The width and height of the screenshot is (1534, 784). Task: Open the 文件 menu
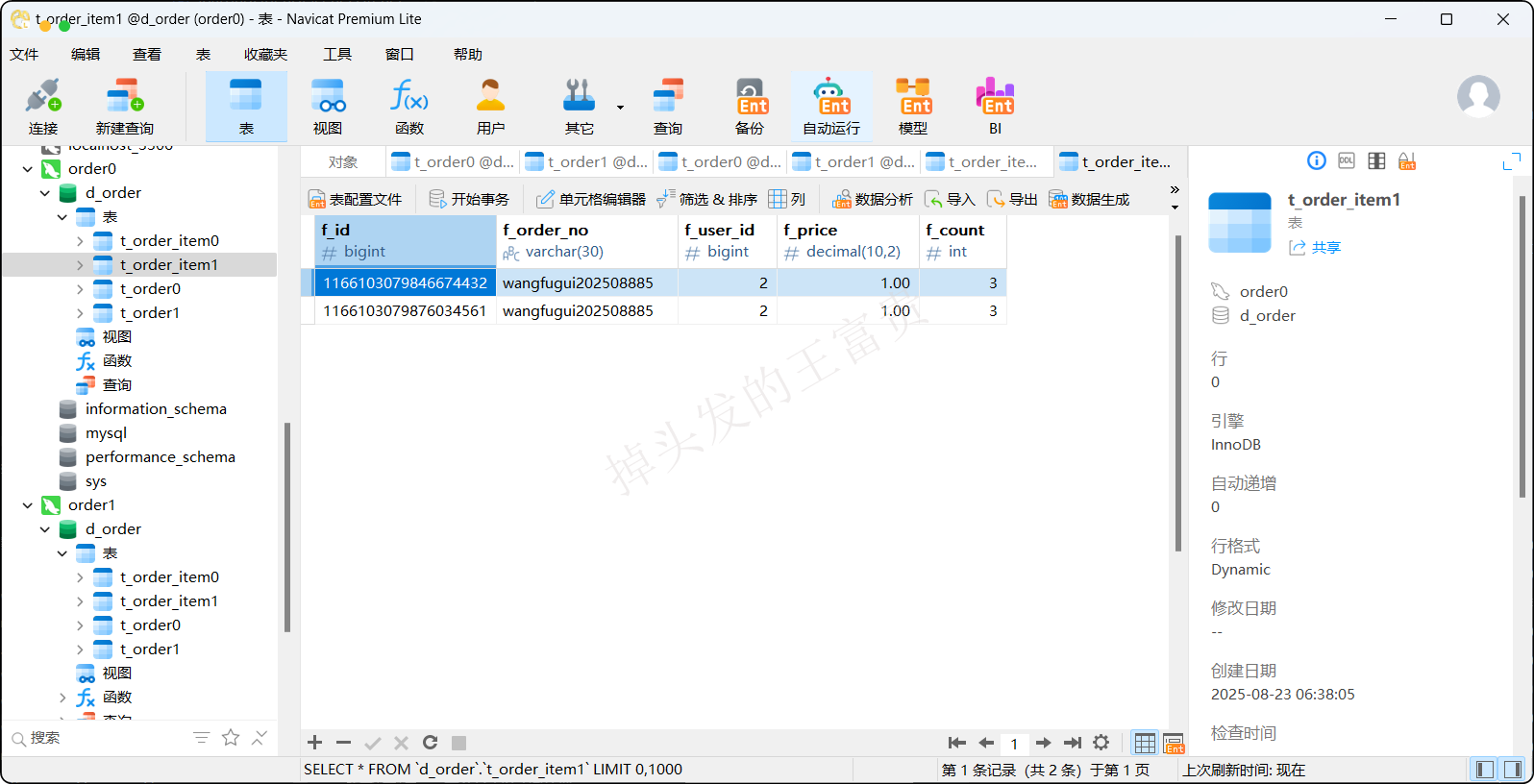[x=24, y=55]
